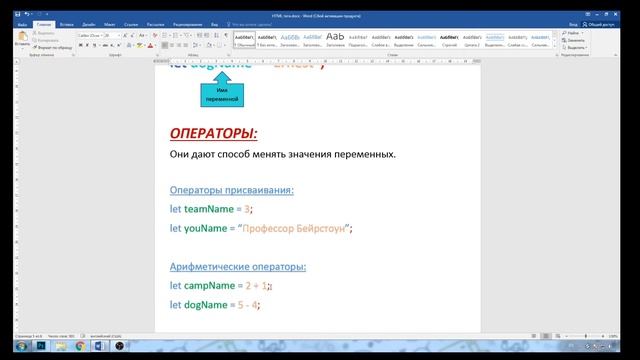Switch to Read Mode view in status bar

point(534,336)
